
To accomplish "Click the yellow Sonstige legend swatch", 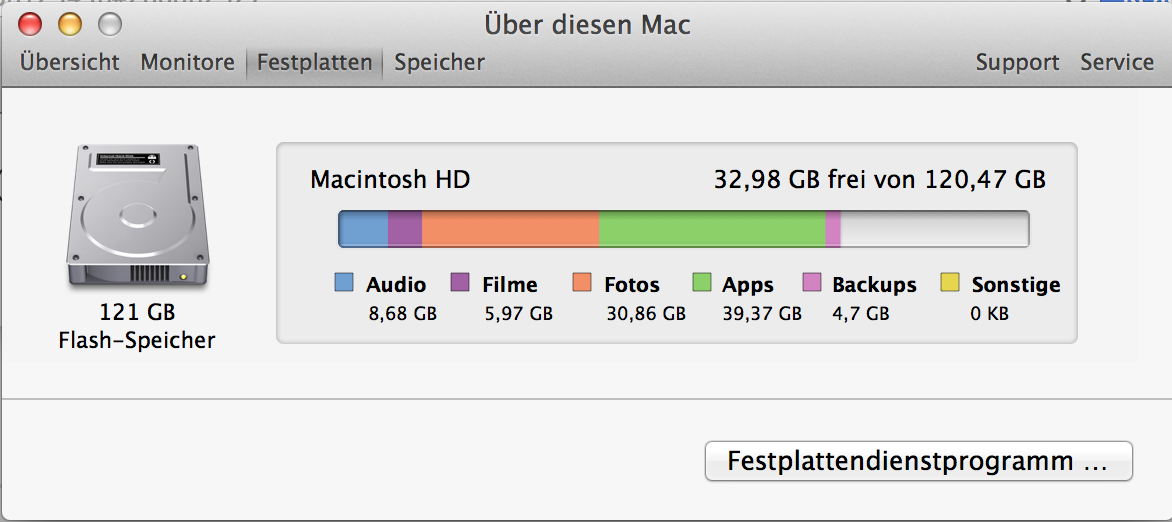I will 951,284.
